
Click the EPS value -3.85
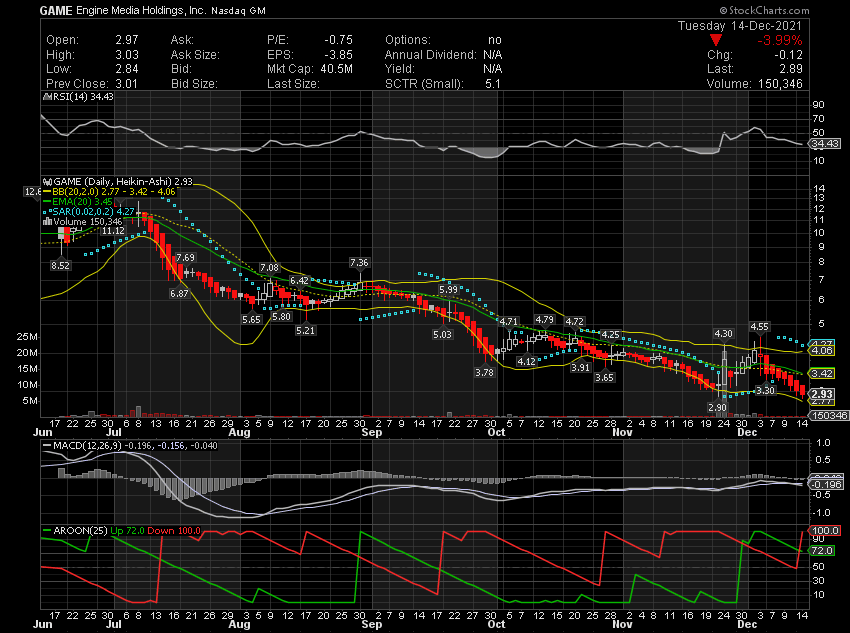(338, 55)
